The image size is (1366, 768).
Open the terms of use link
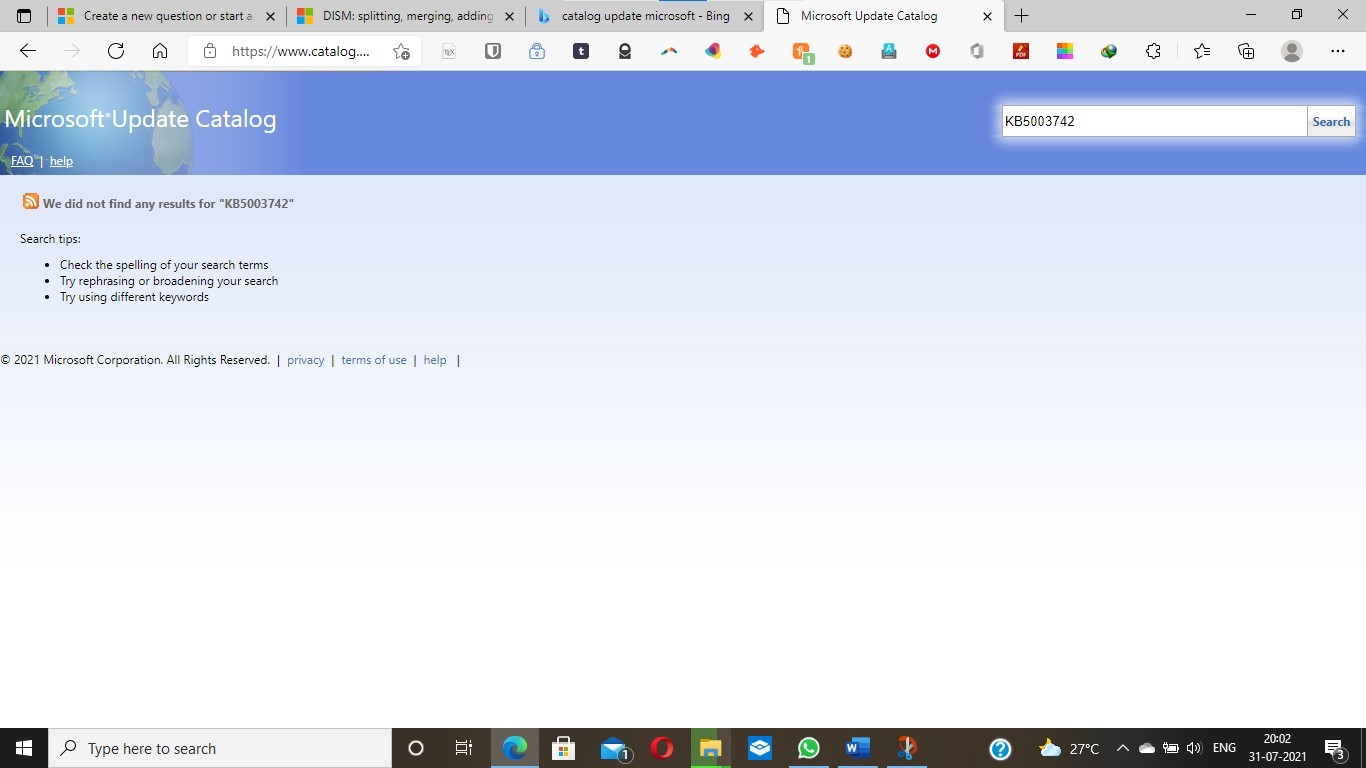click(374, 360)
